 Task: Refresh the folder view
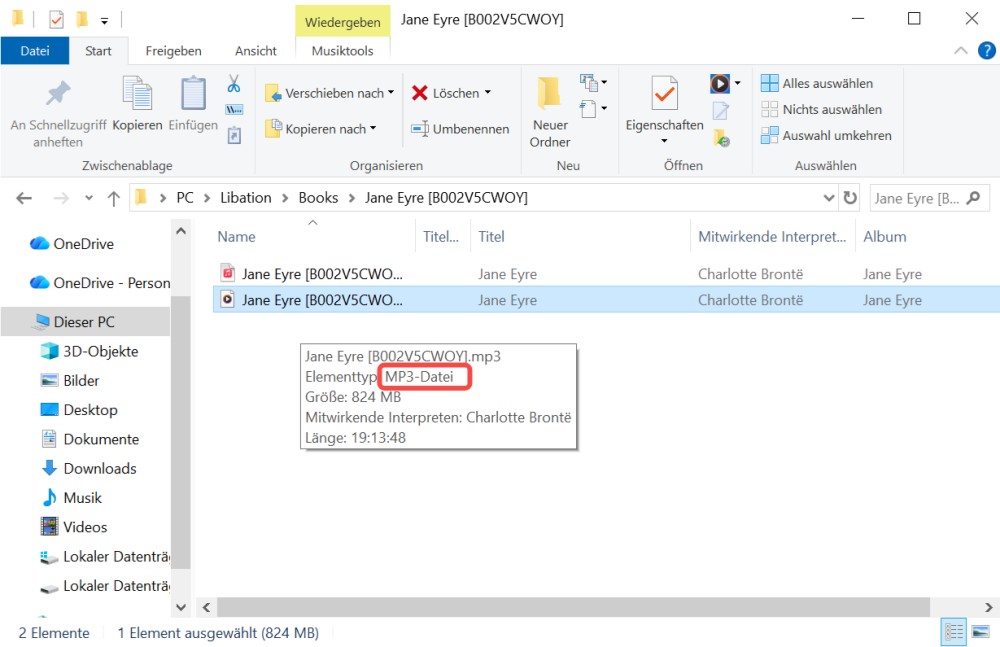tap(850, 198)
